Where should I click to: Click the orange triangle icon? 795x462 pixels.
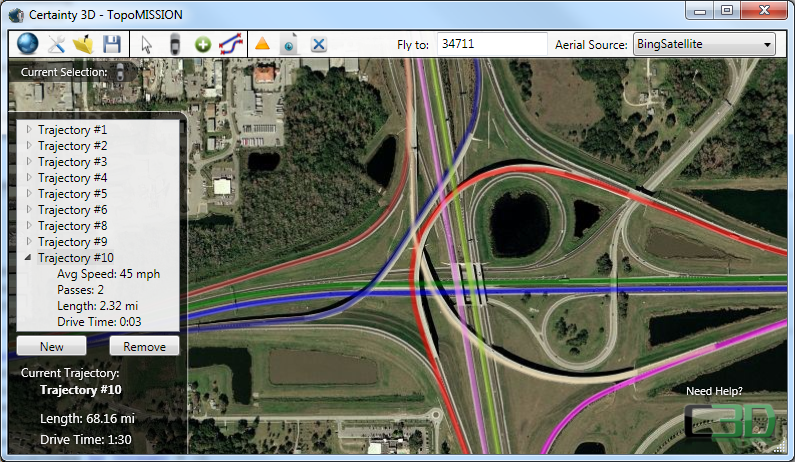click(x=262, y=44)
